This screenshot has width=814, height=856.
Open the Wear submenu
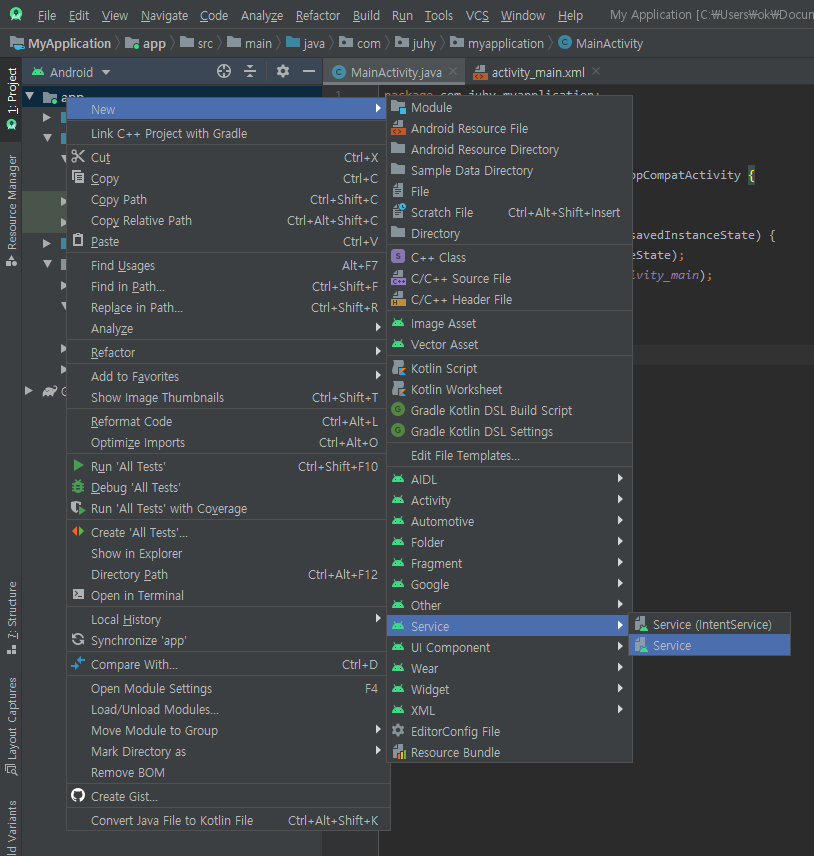[509, 668]
